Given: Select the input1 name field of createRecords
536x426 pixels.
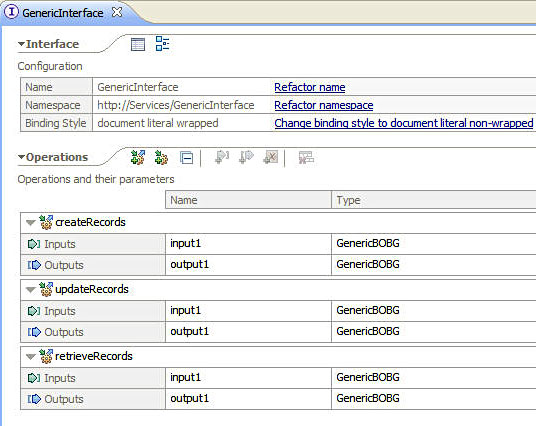Looking at the screenshot, I should pos(249,244).
